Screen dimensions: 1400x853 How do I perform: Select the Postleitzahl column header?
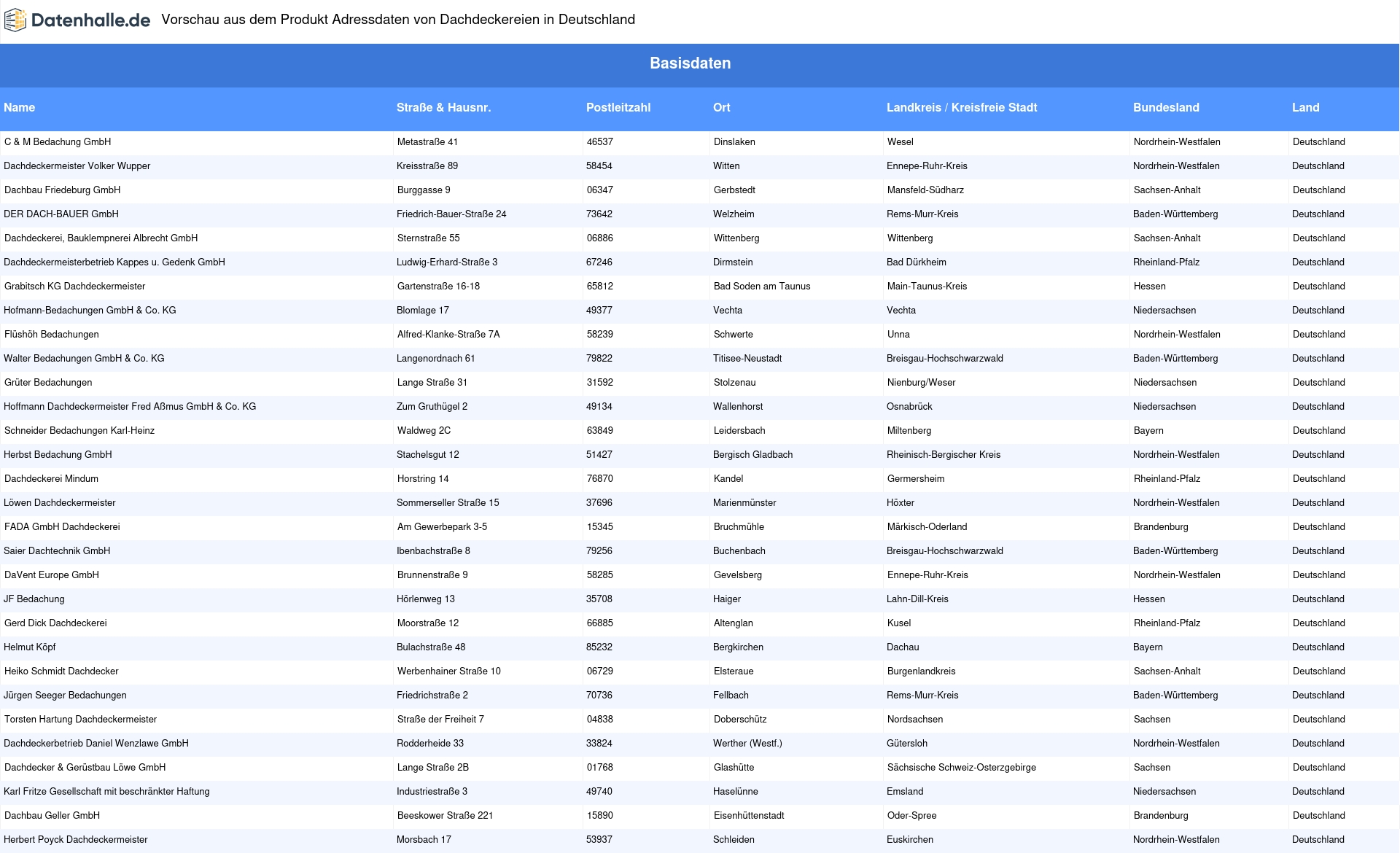[618, 108]
